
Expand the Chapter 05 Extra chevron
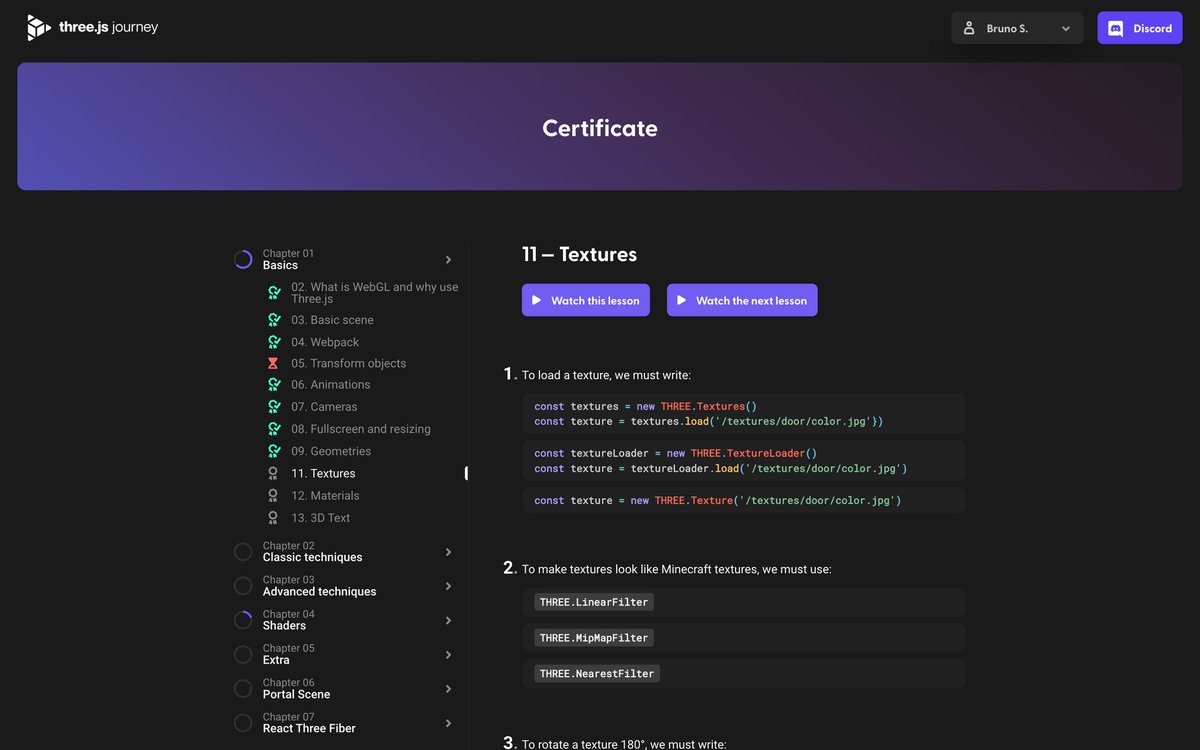[x=448, y=655]
